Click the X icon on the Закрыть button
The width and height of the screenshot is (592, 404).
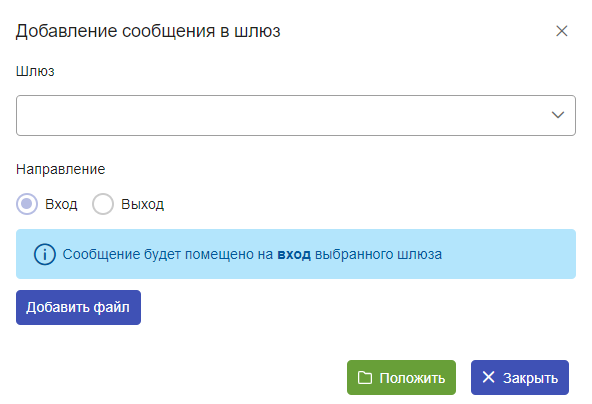(488, 377)
